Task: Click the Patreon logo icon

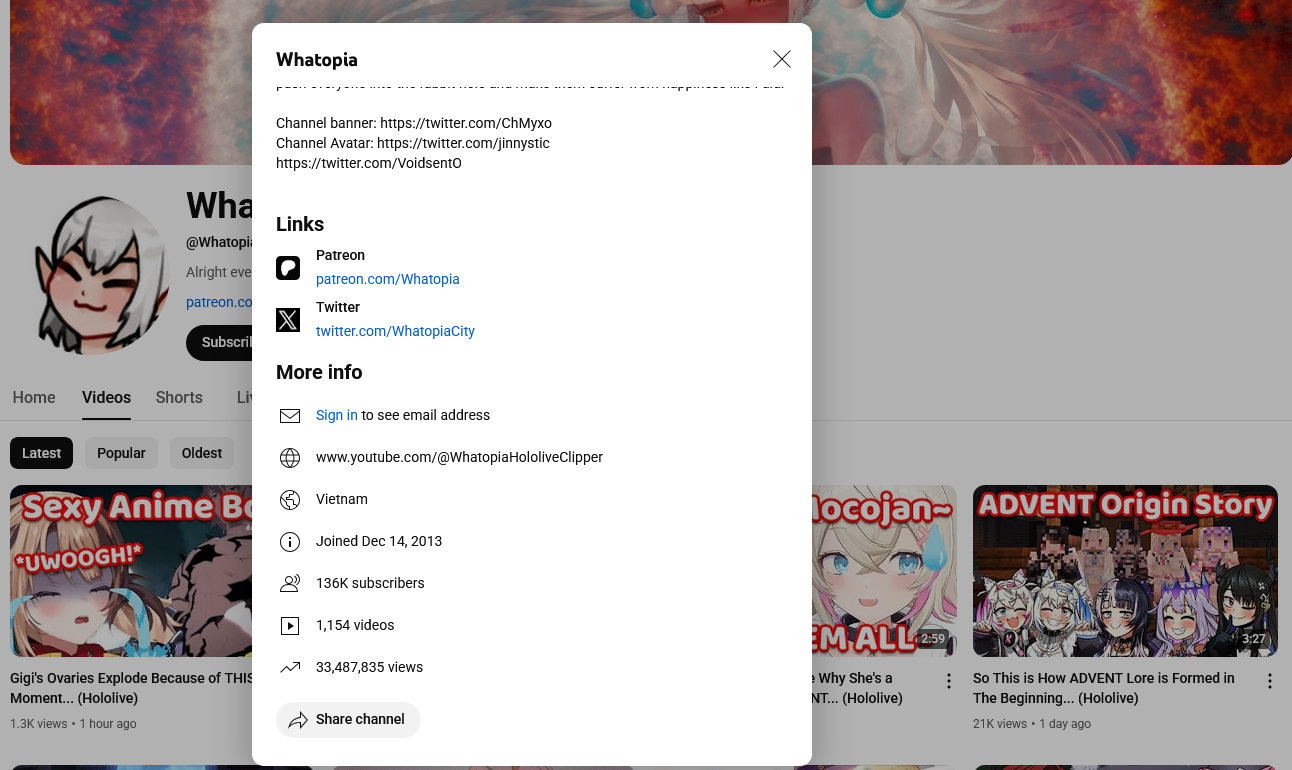Action: (288, 268)
